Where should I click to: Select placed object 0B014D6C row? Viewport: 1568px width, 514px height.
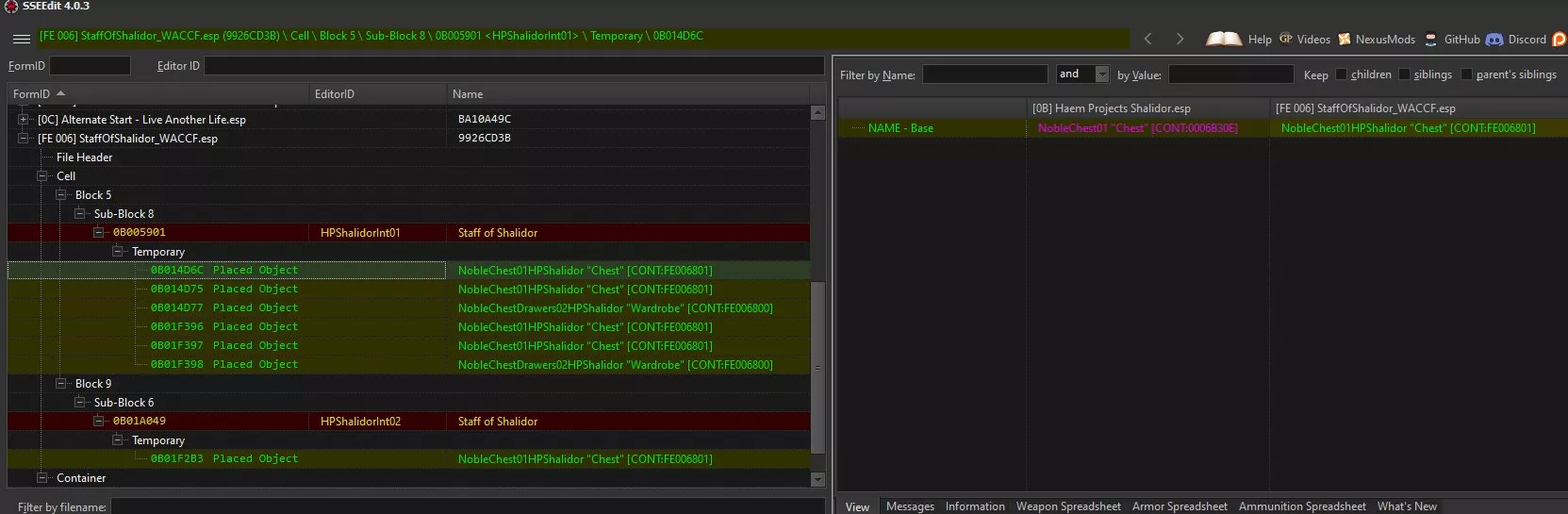point(409,271)
